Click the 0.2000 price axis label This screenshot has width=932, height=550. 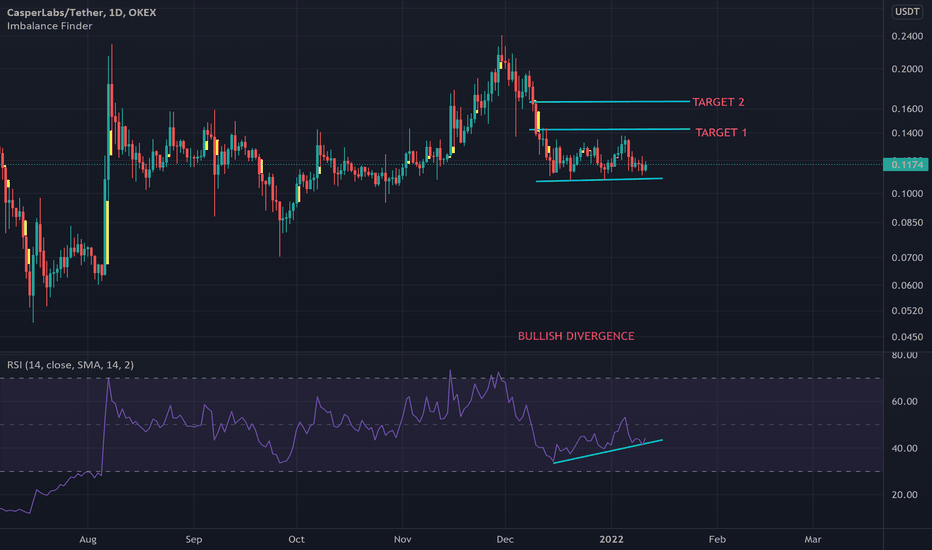pos(907,70)
